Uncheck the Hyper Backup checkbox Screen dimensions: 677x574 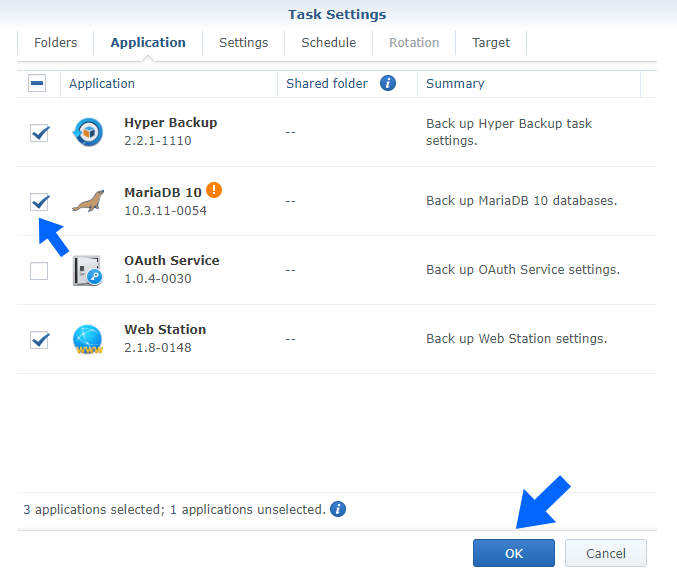[39, 133]
